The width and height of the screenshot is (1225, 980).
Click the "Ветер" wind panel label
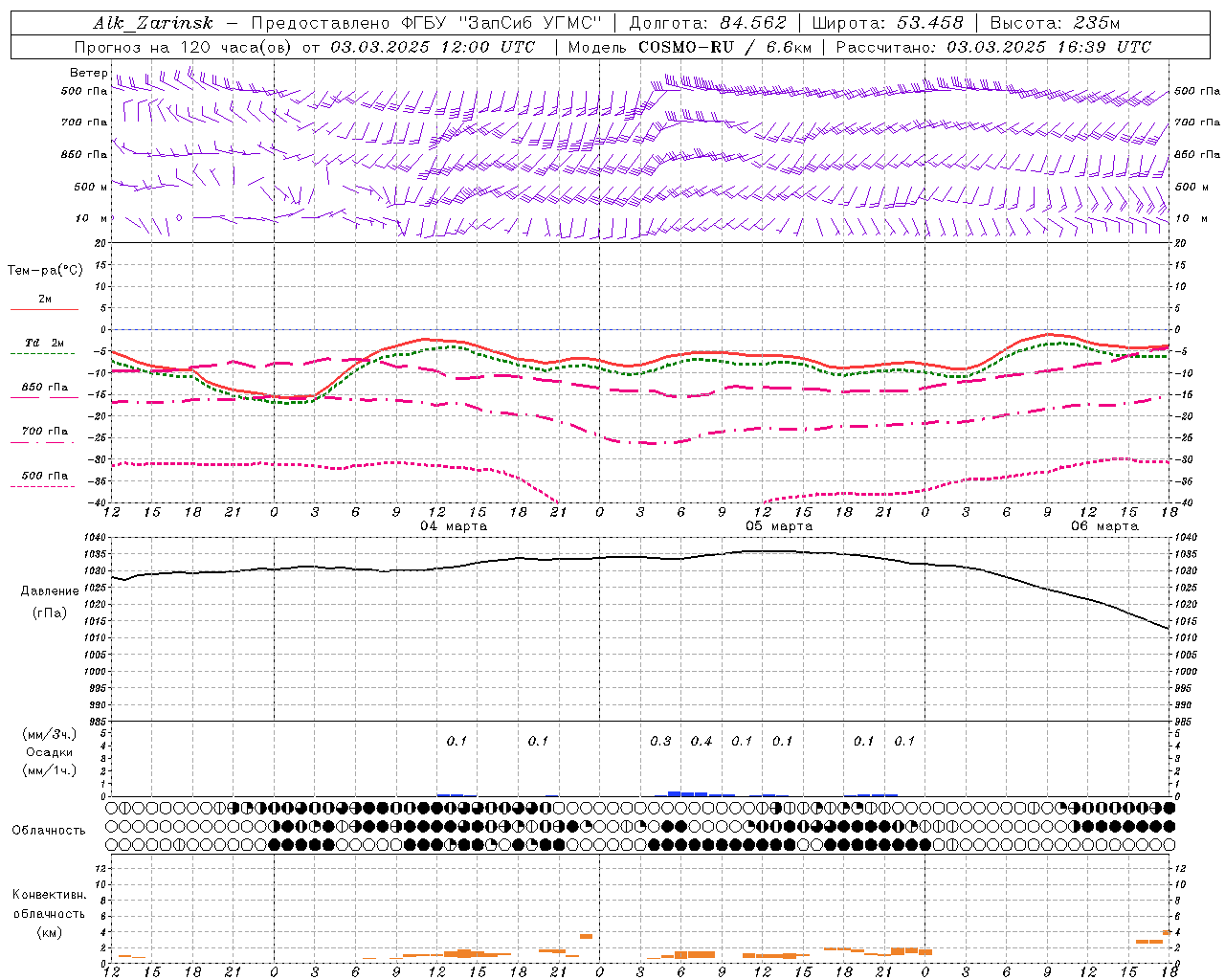pos(88,73)
